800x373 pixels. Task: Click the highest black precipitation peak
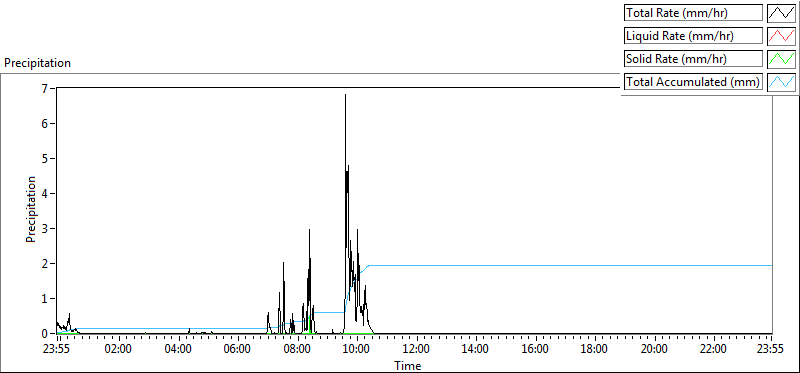pyautogui.click(x=345, y=96)
